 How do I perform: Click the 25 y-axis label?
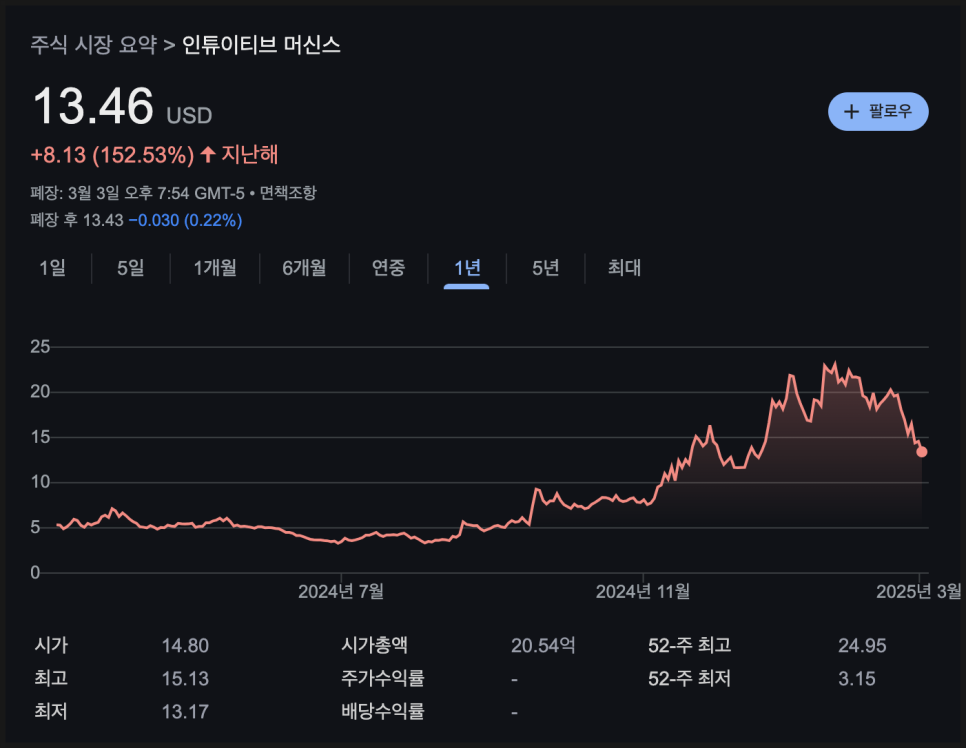point(40,347)
